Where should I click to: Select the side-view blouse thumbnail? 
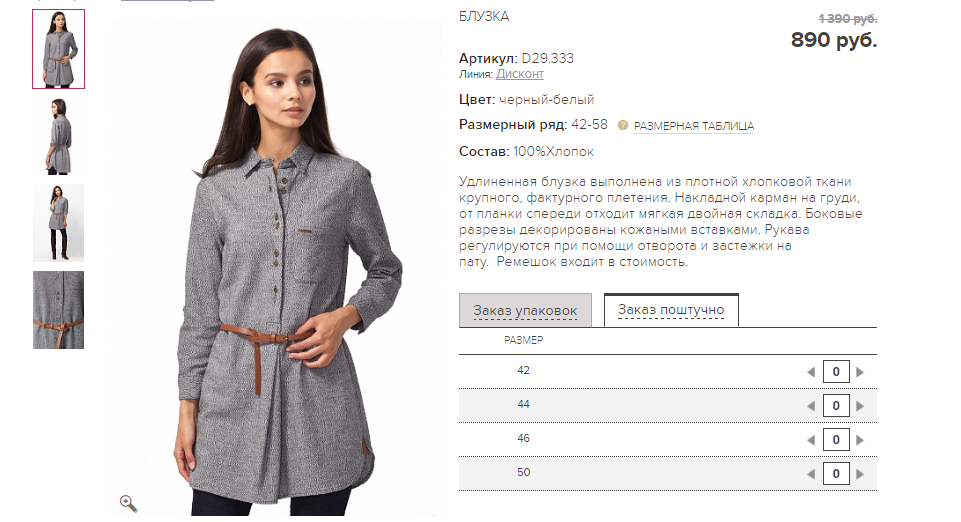click(x=58, y=136)
